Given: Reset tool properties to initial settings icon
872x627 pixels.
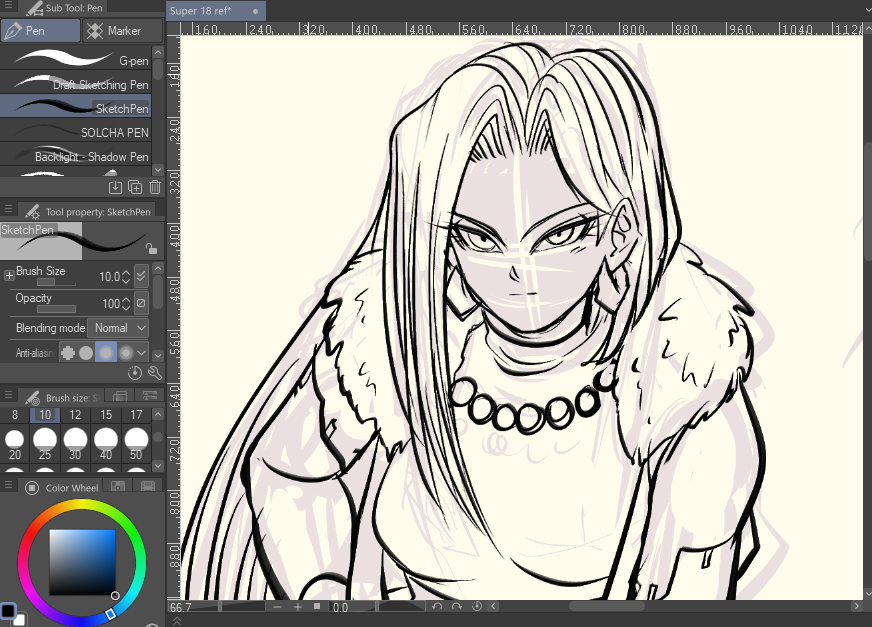Looking at the screenshot, I should 135,373.
